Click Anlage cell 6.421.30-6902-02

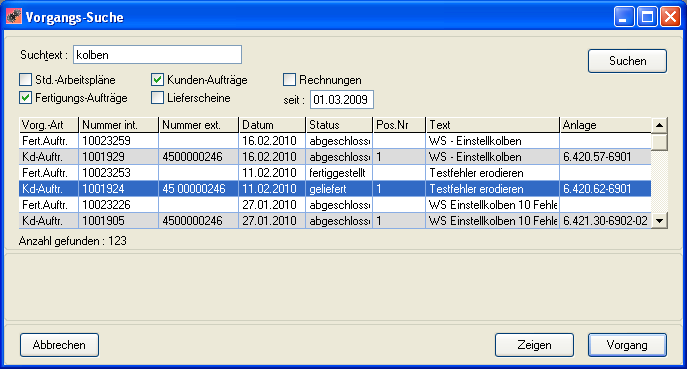point(605,220)
